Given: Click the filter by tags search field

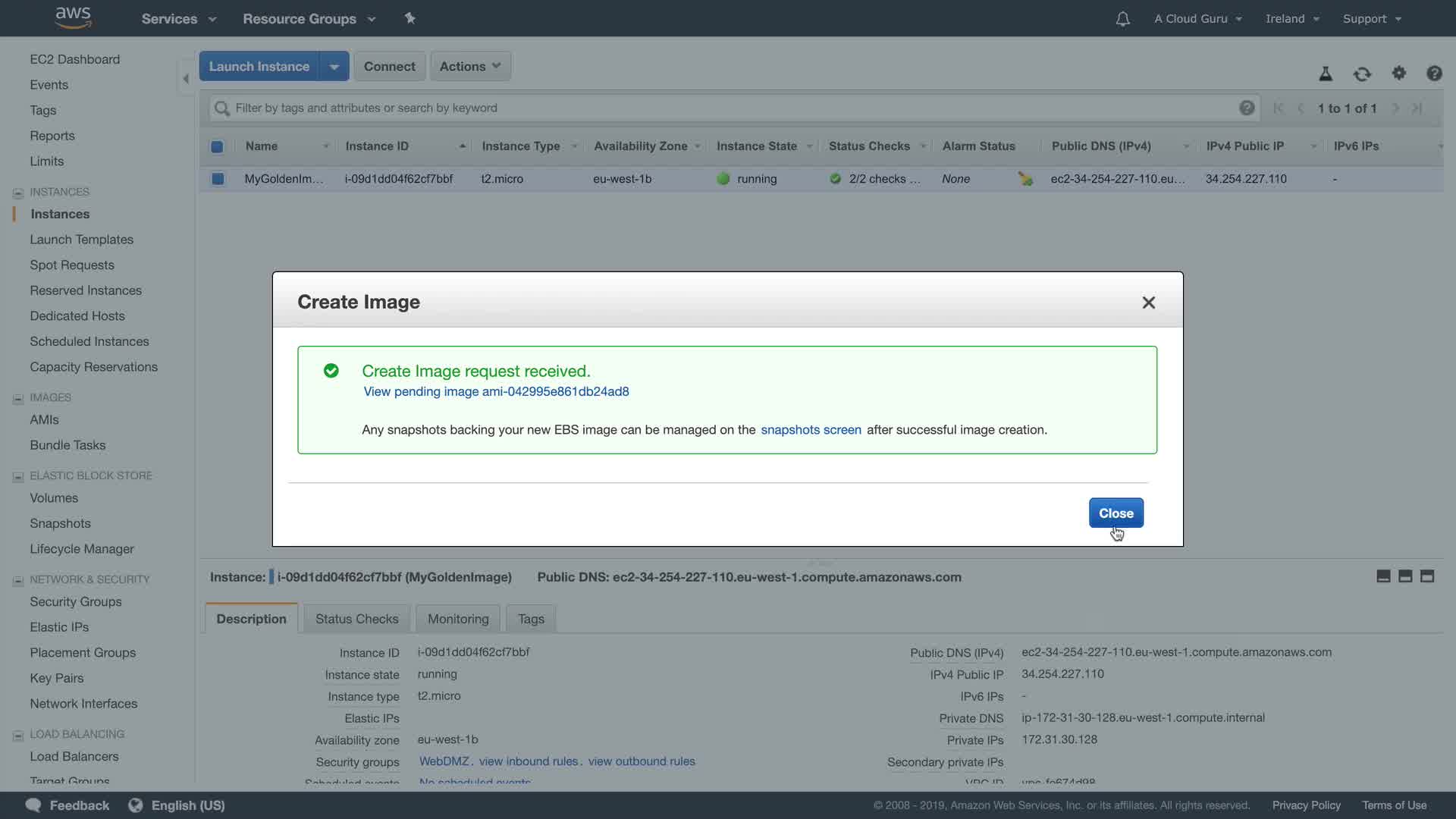Looking at the screenshot, I should point(728,108).
